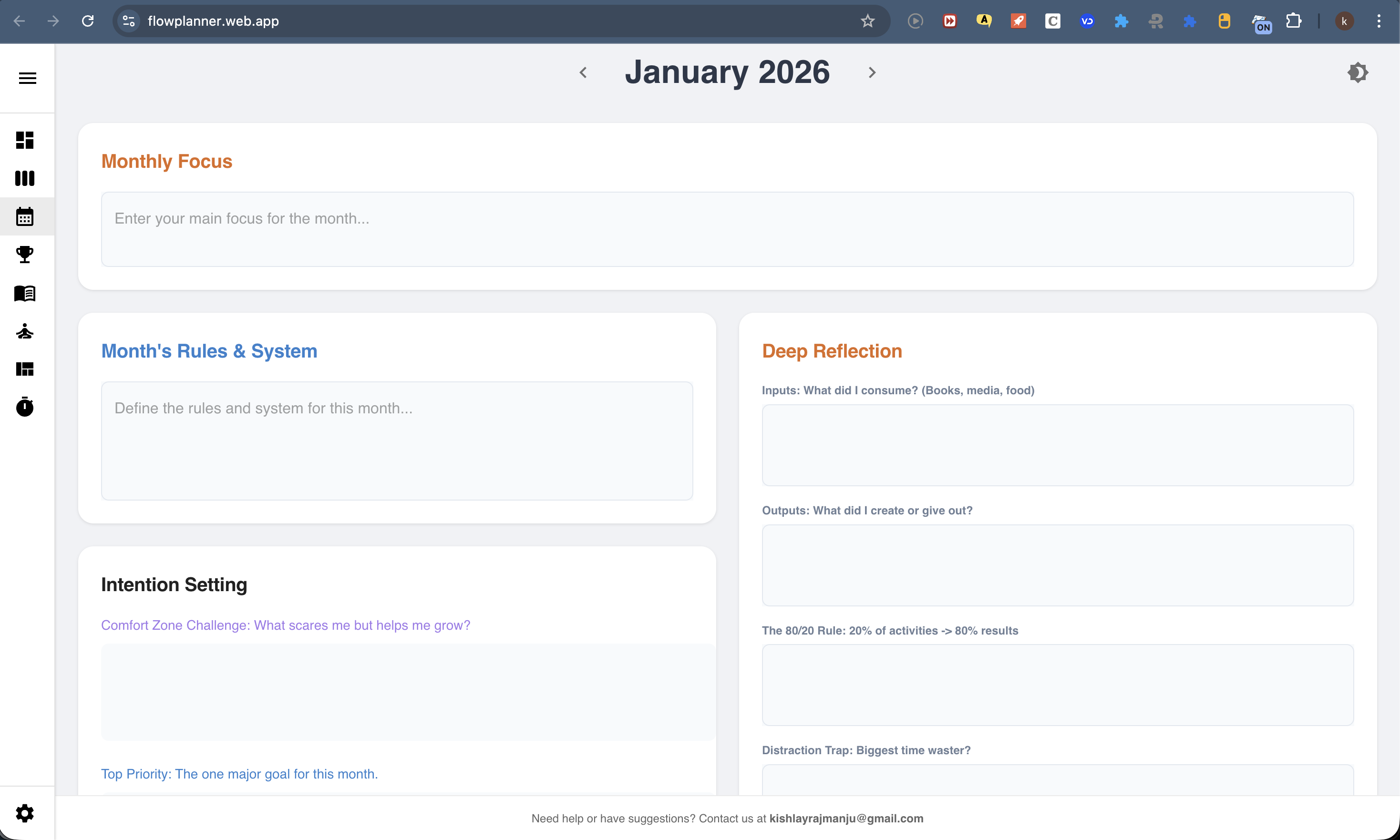Toggle dark mode using the top-right theme icon
Image resolution: width=1400 pixels, height=840 pixels.
point(1357,72)
